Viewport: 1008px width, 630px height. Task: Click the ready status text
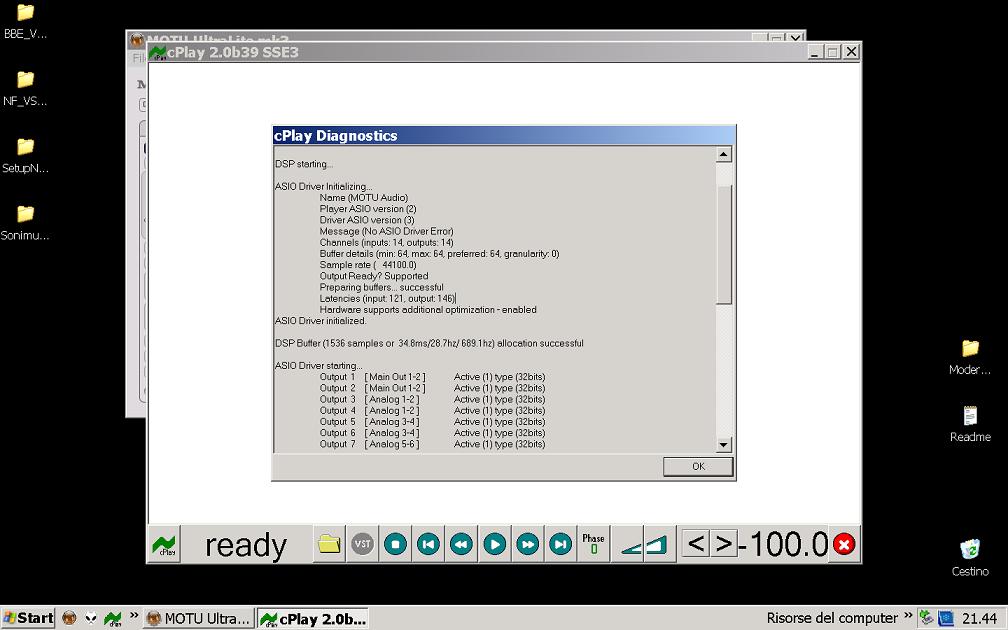pos(246,546)
